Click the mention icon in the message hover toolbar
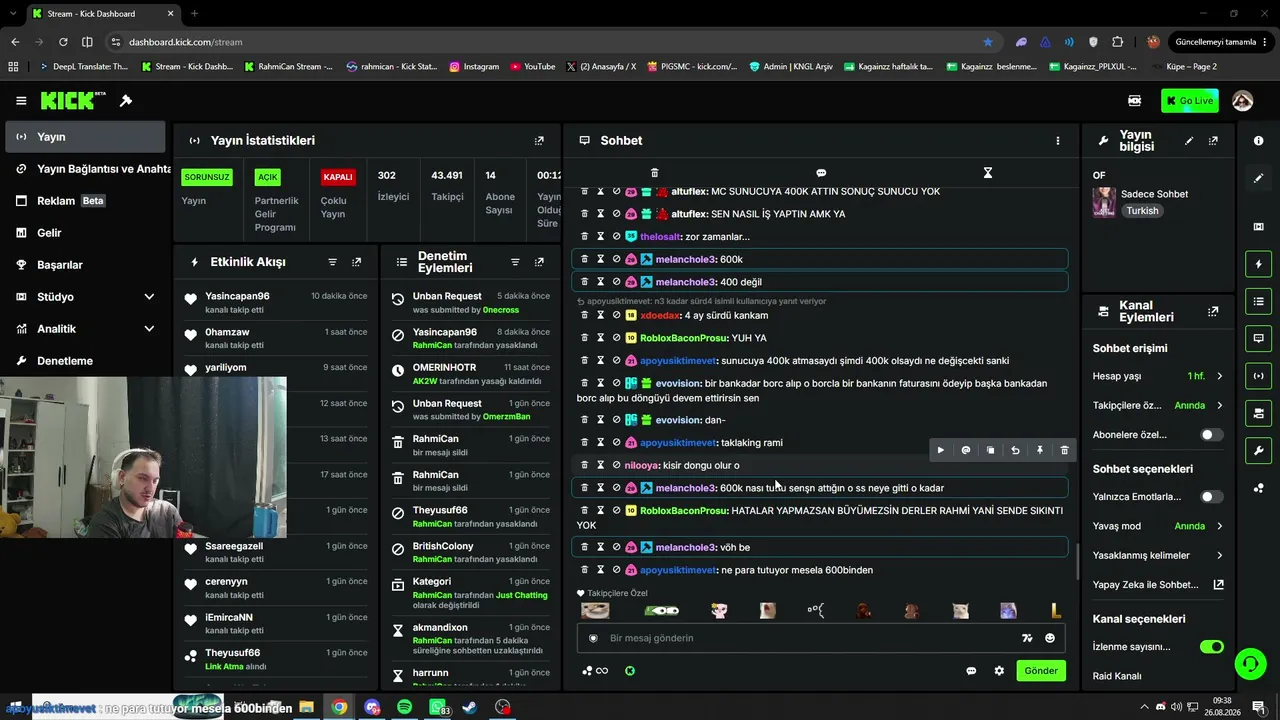Screen dimensions: 1280x720 [x=965, y=450]
